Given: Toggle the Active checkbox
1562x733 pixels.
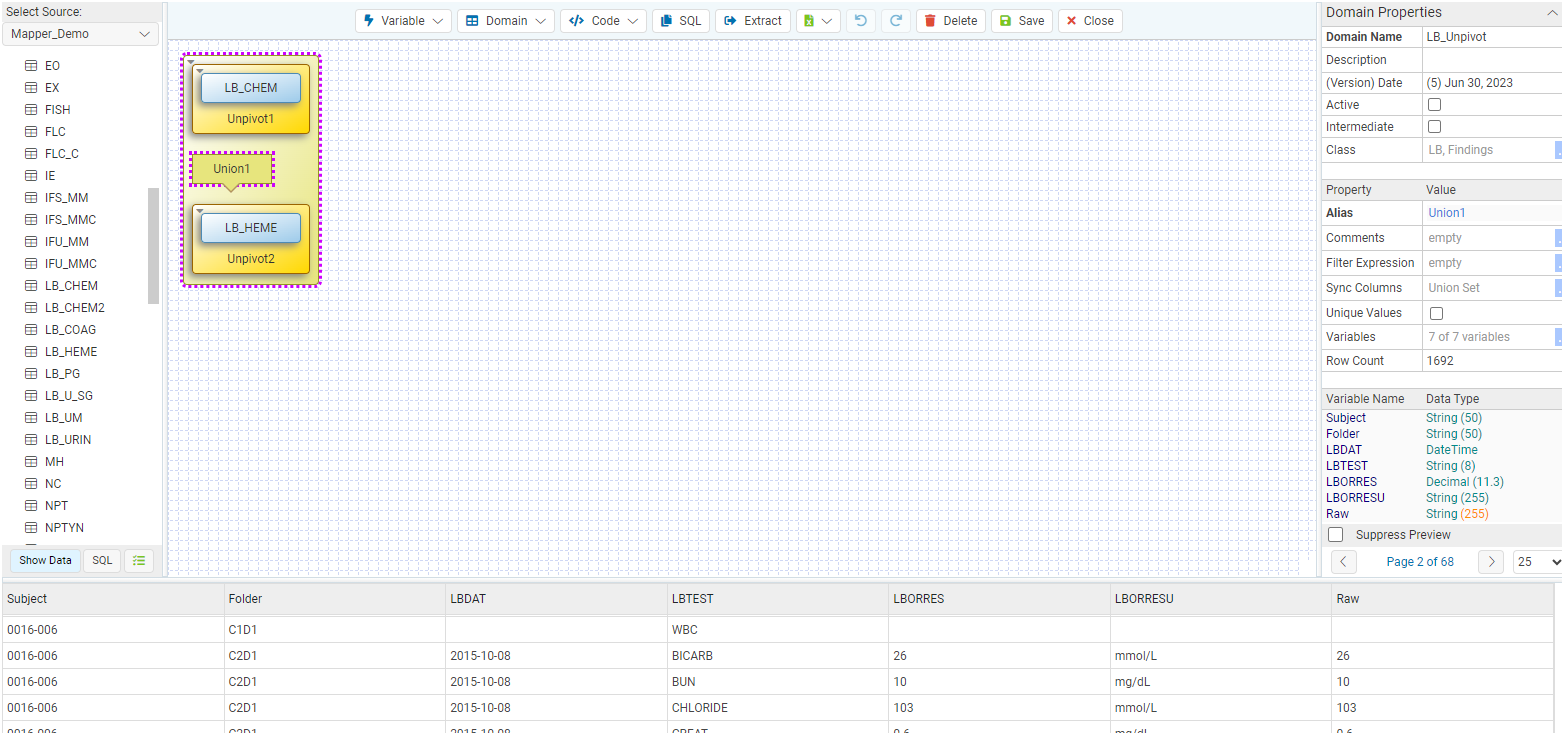Looking at the screenshot, I should pos(1434,105).
